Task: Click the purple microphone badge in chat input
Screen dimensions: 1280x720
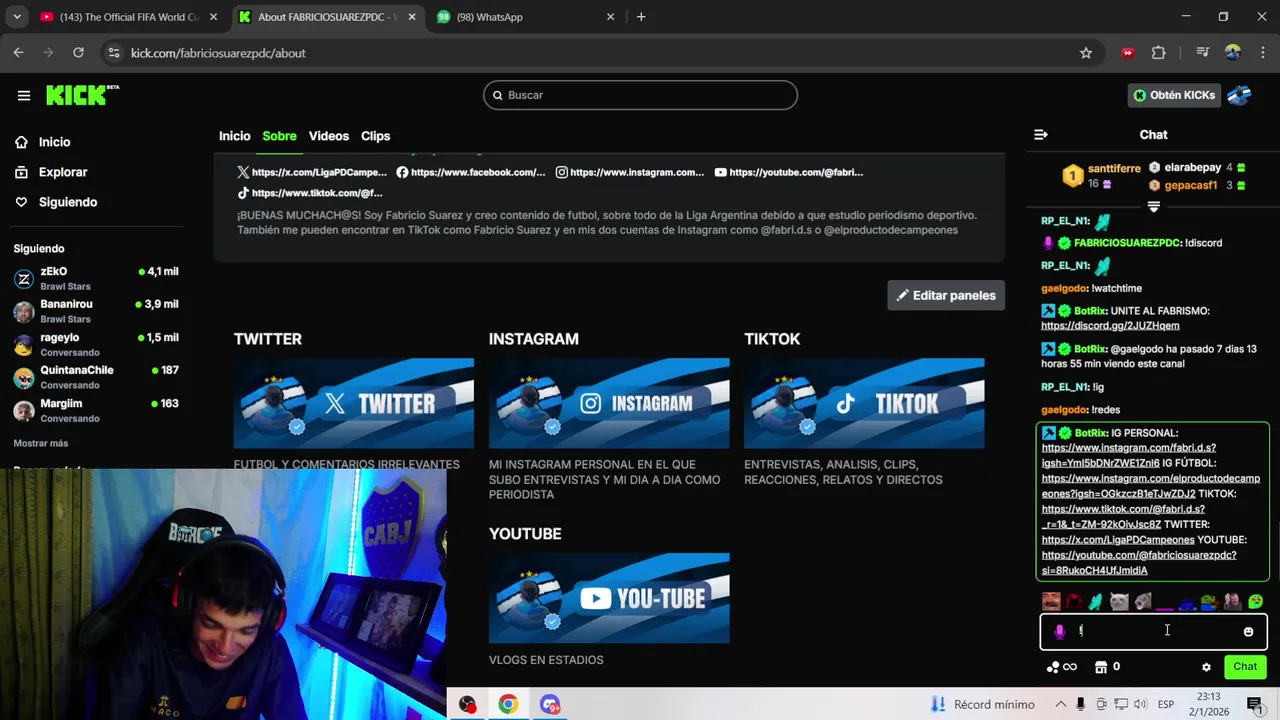Action: [1060, 631]
